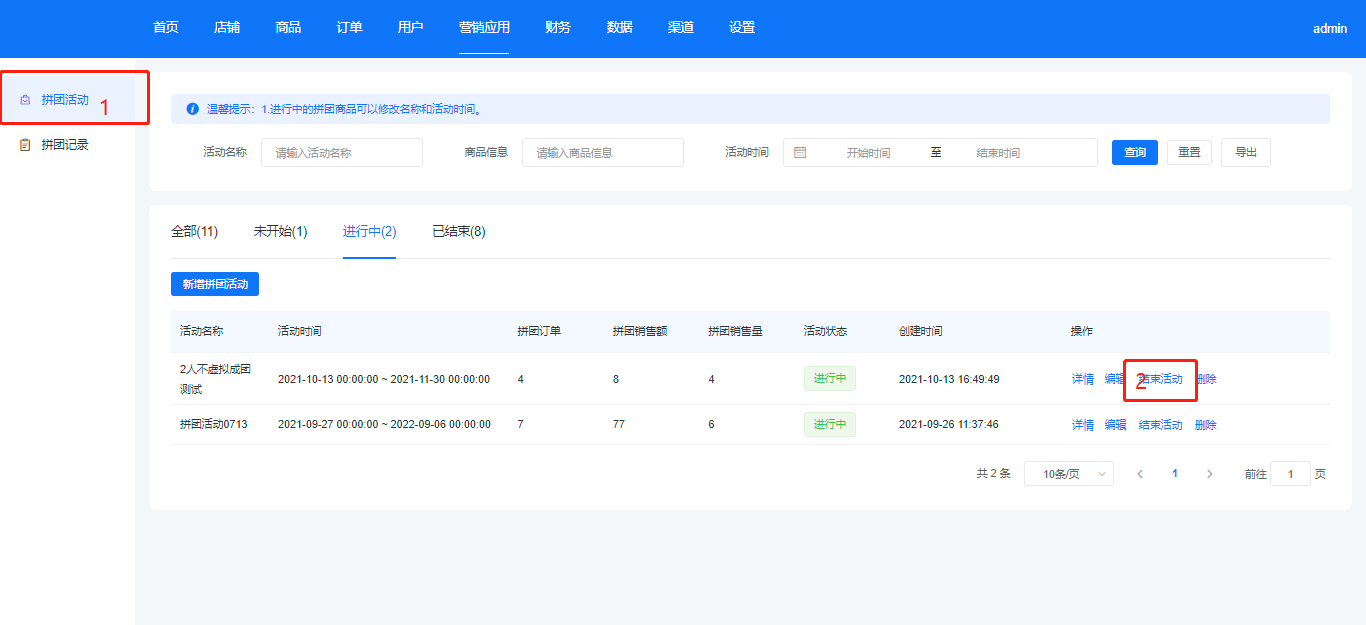Click the calendar icon in date range

[x=800, y=153]
